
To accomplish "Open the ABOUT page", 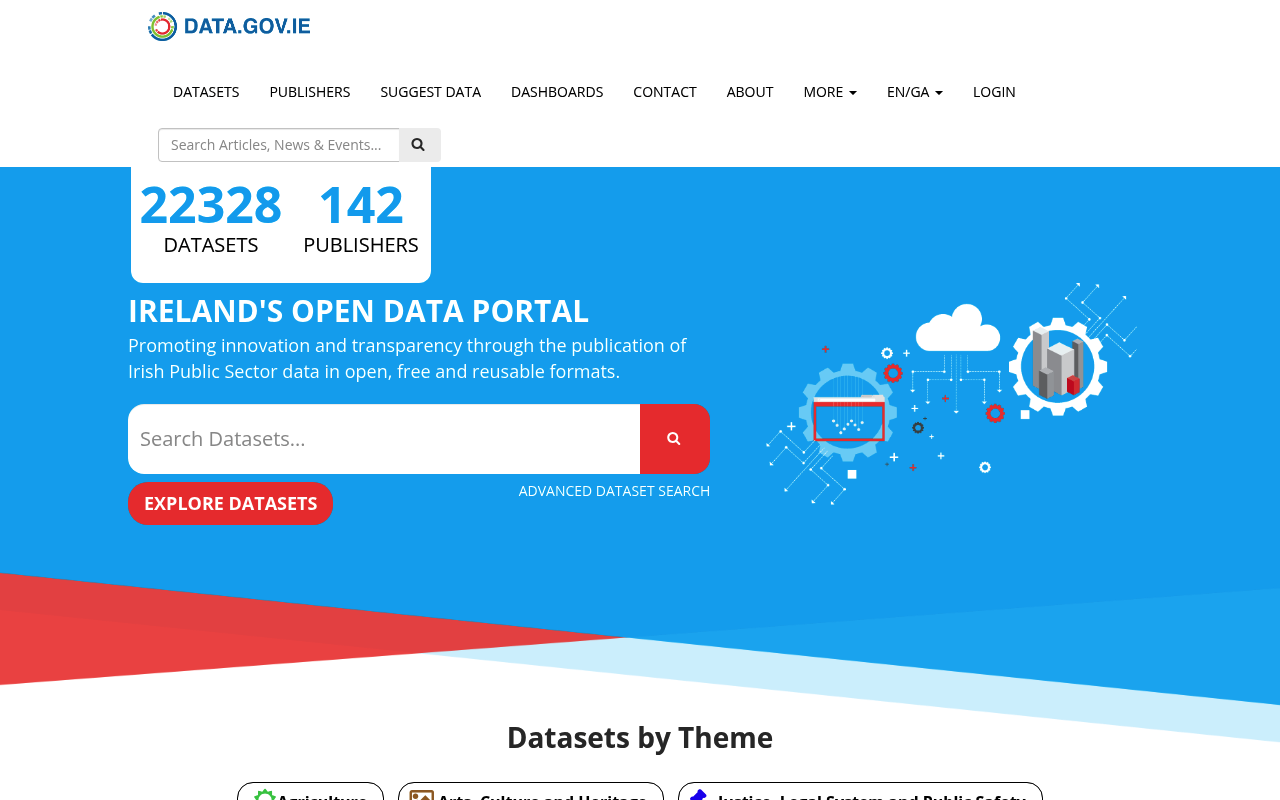I will pos(750,92).
